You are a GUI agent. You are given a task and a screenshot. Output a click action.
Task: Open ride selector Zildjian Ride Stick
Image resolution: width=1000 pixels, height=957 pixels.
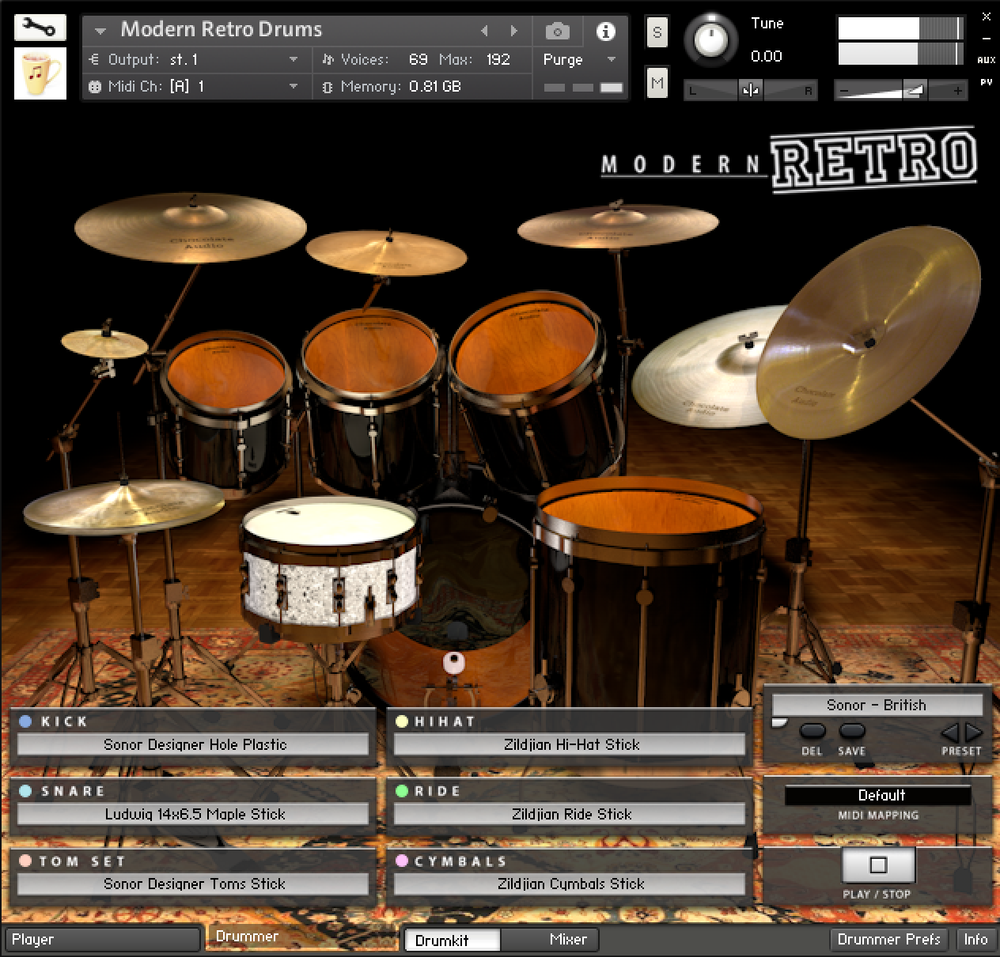570,814
